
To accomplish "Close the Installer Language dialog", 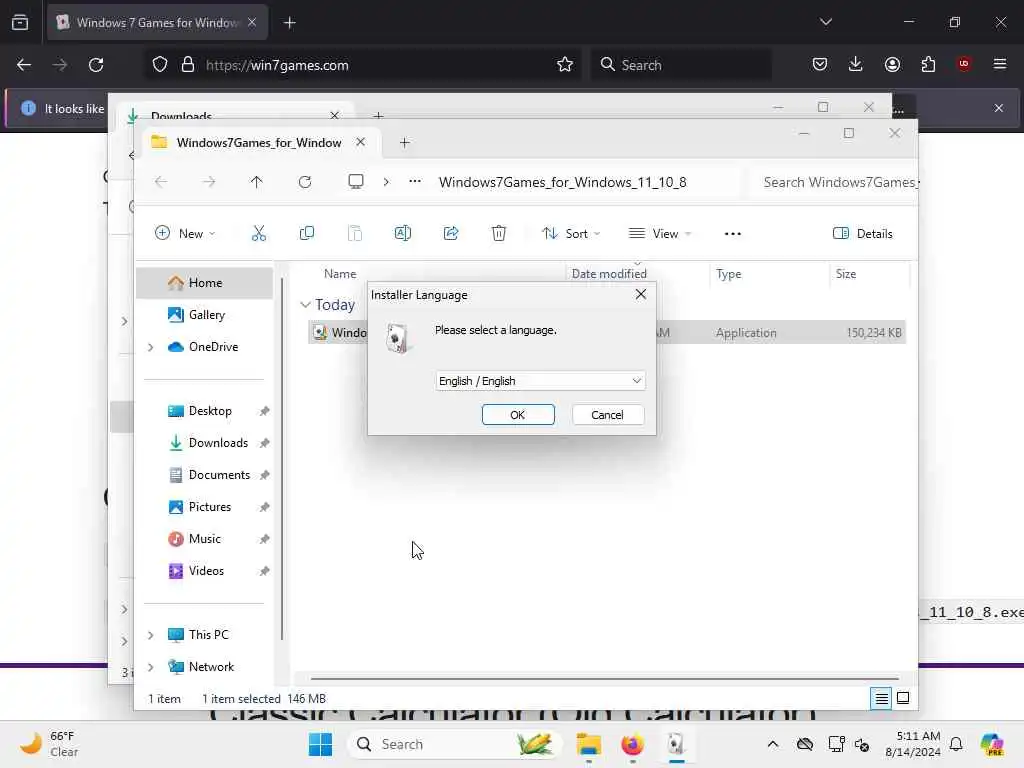I will pyautogui.click(x=641, y=295).
